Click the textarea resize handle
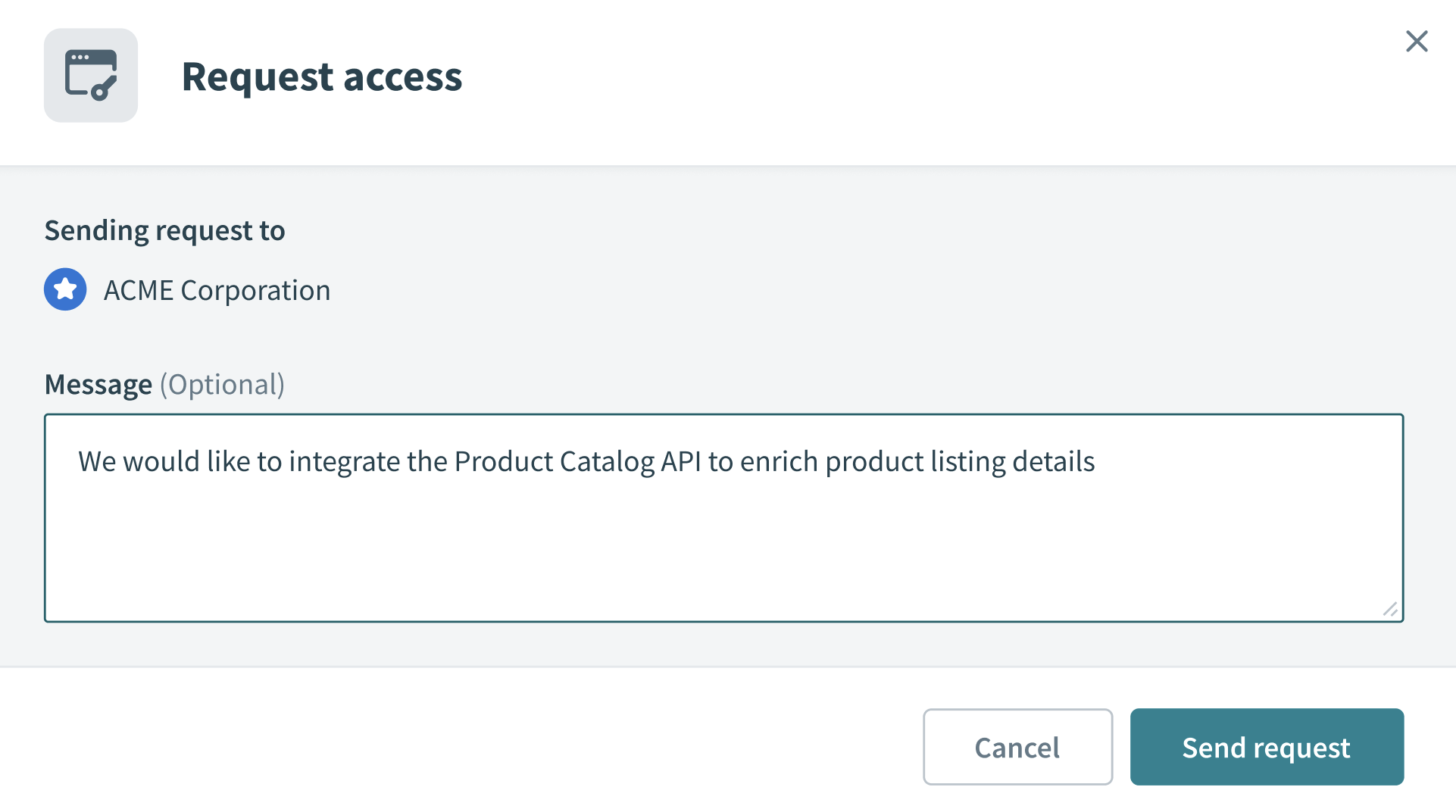 1391,608
